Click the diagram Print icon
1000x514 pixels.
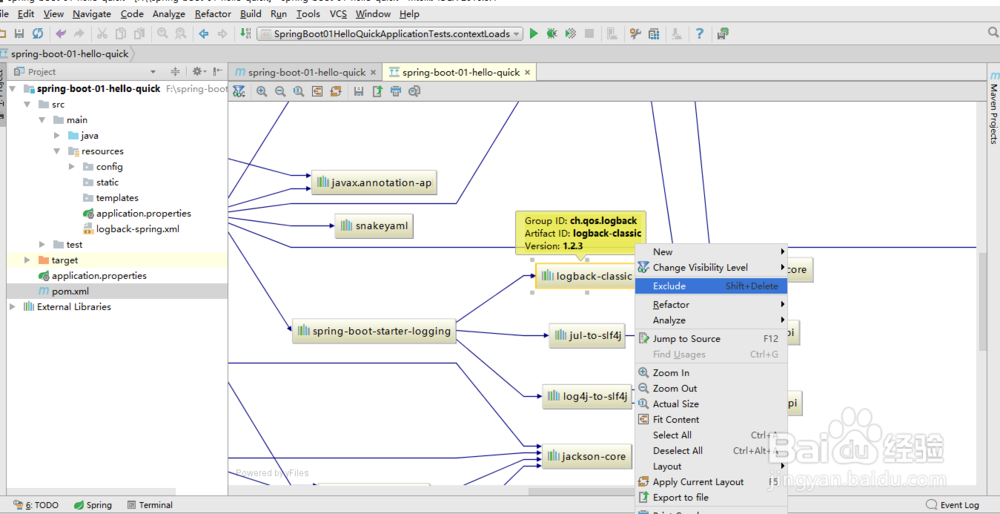click(395, 91)
